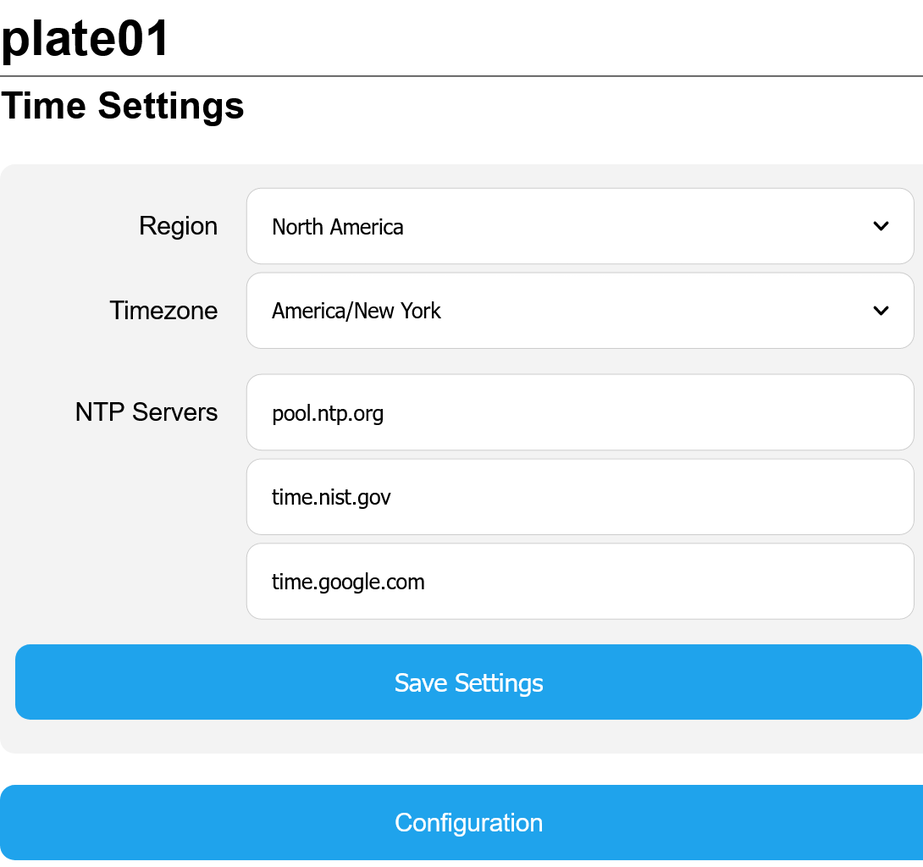
Task: Click the Time Settings page title
Action: tap(122, 106)
